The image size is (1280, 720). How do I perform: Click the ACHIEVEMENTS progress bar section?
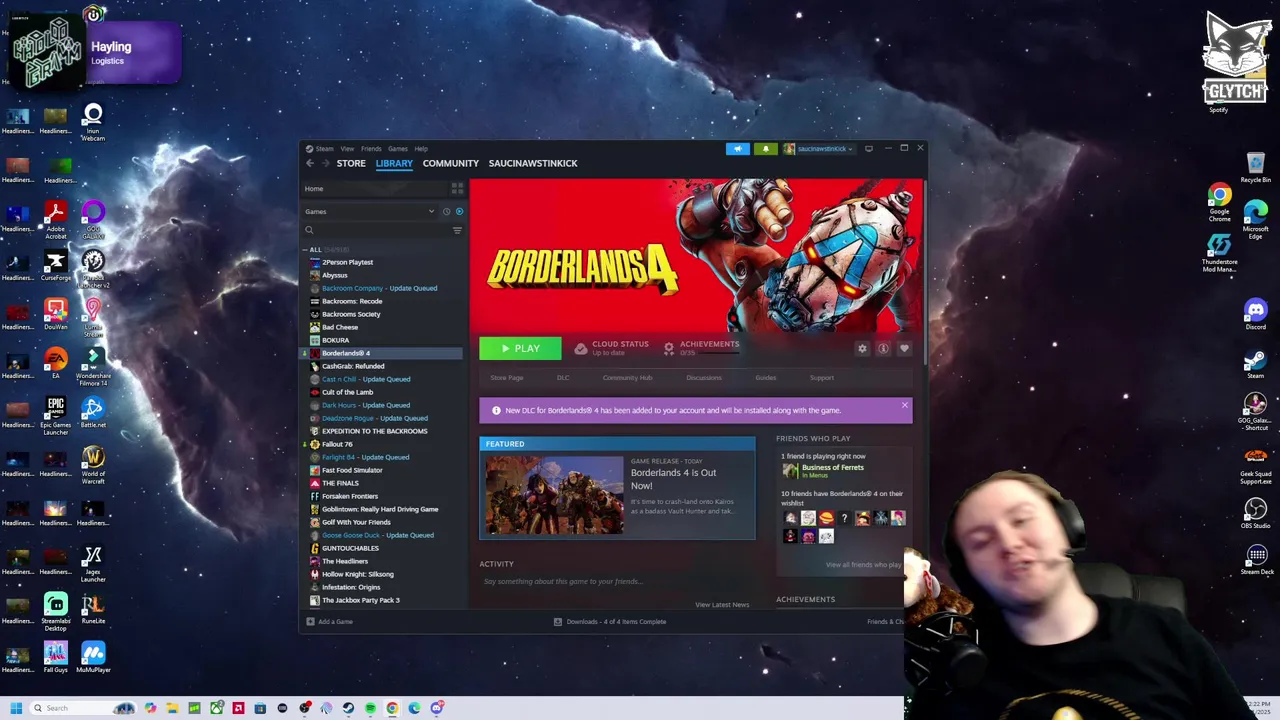[x=702, y=348]
